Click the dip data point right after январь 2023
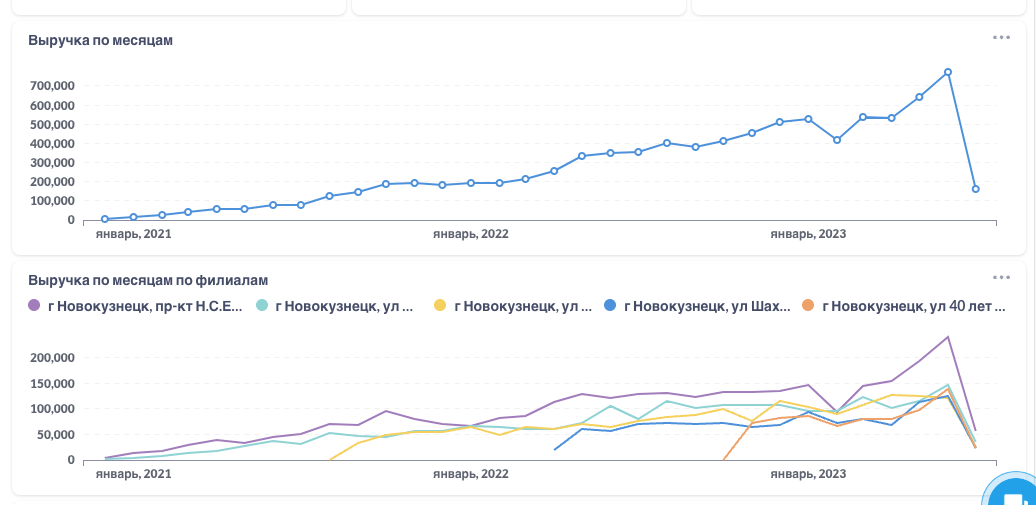This screenshot has height=505, width=1036. (x=836, y=140)
